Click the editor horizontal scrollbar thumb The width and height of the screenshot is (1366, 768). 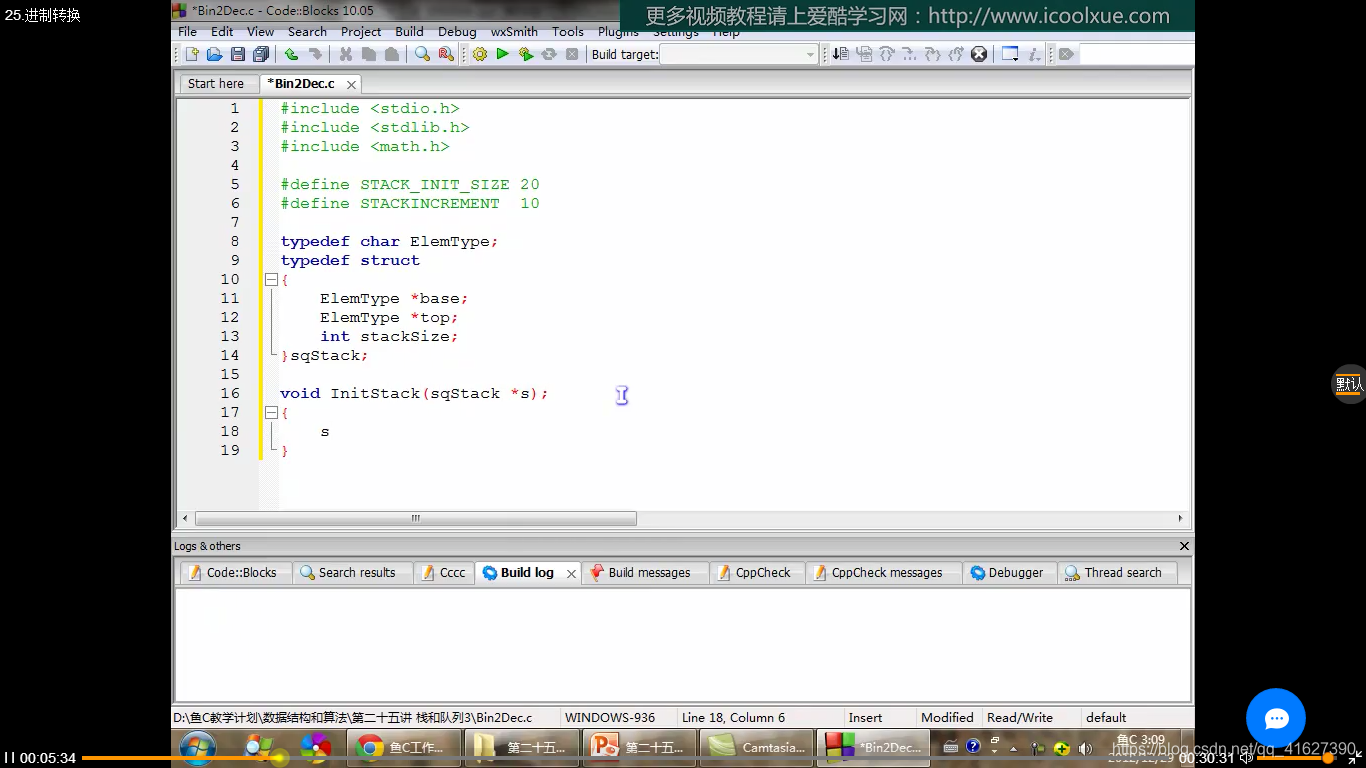(415, 519)
